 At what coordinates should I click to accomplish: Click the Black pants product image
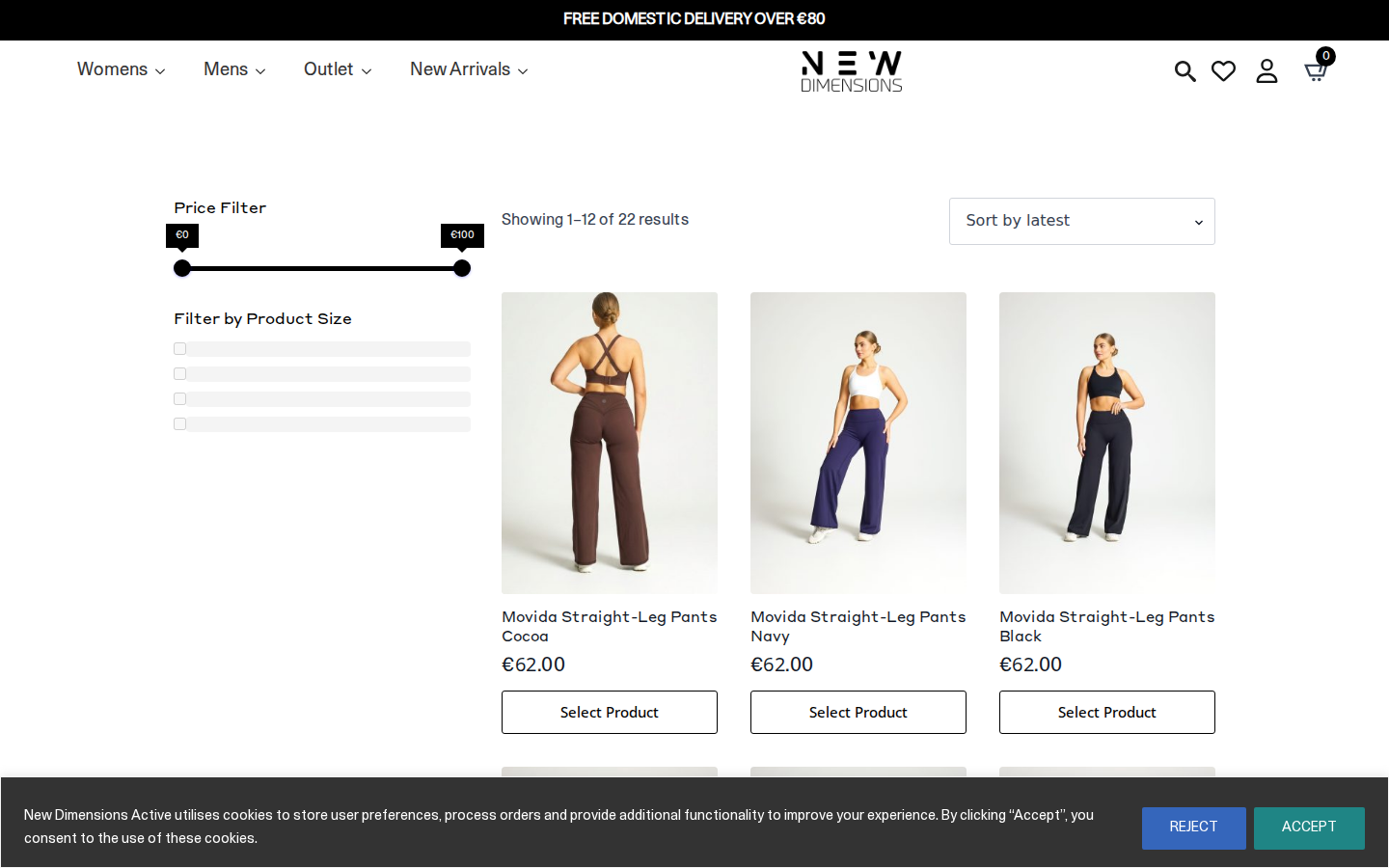click(x=1107, y=443)
